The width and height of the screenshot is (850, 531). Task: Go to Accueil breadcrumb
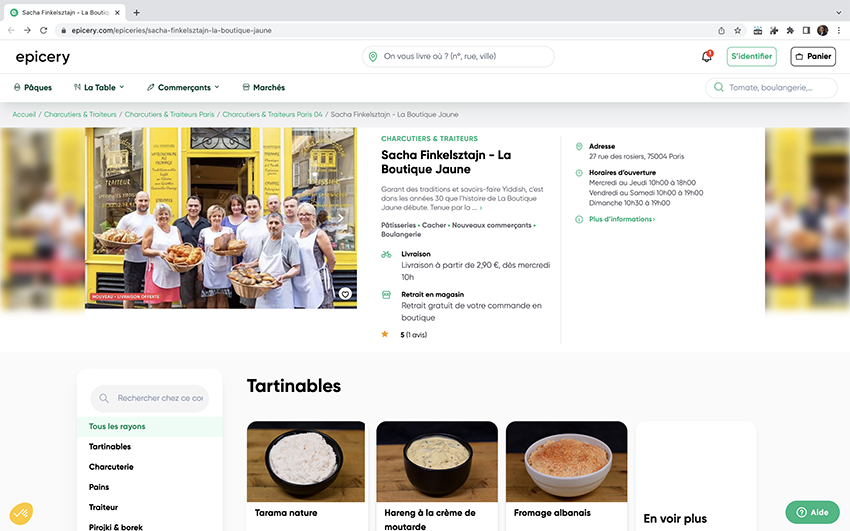coord(24,114)
